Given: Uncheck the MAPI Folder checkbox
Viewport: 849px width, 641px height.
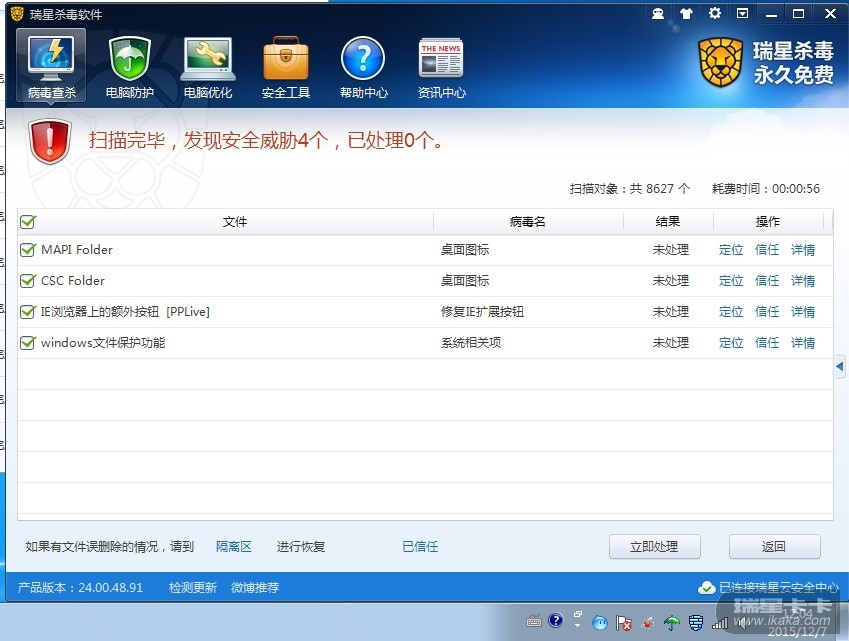Looking at the screenshot, I should 28,250.
